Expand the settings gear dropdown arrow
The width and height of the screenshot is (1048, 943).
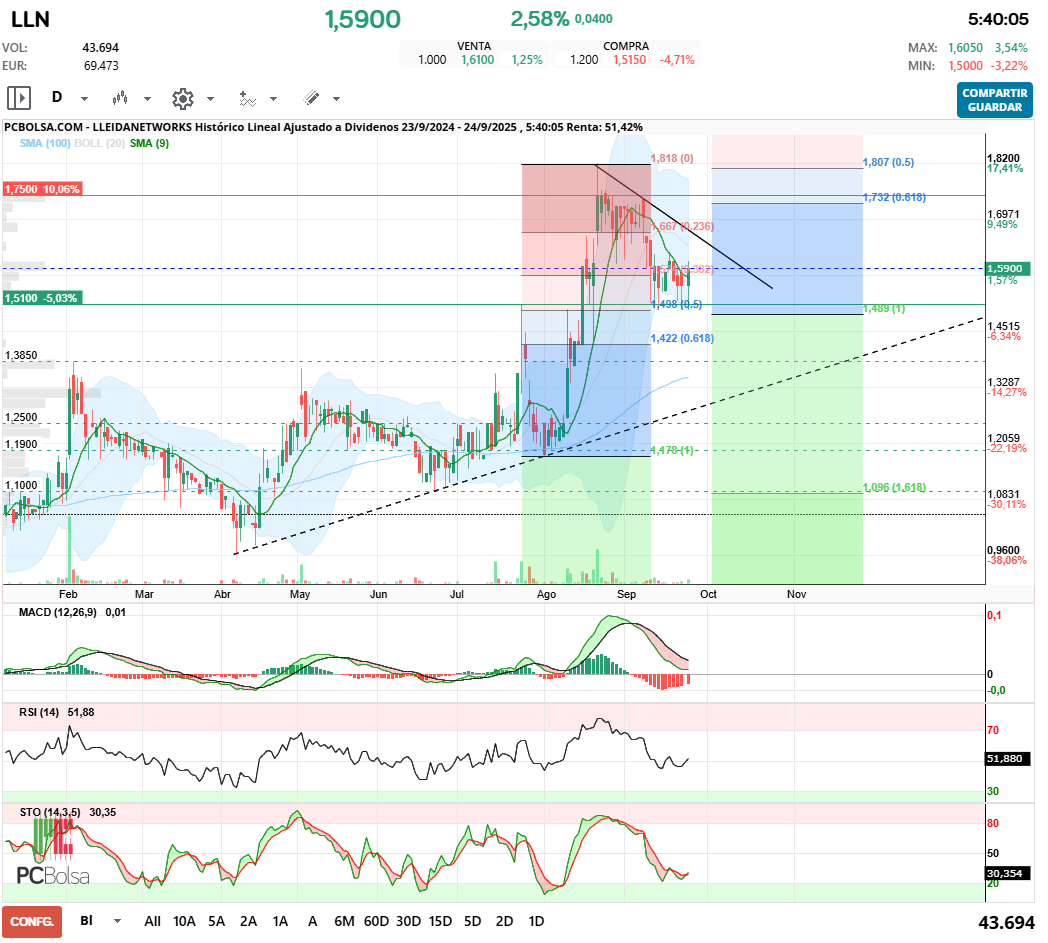211,99
